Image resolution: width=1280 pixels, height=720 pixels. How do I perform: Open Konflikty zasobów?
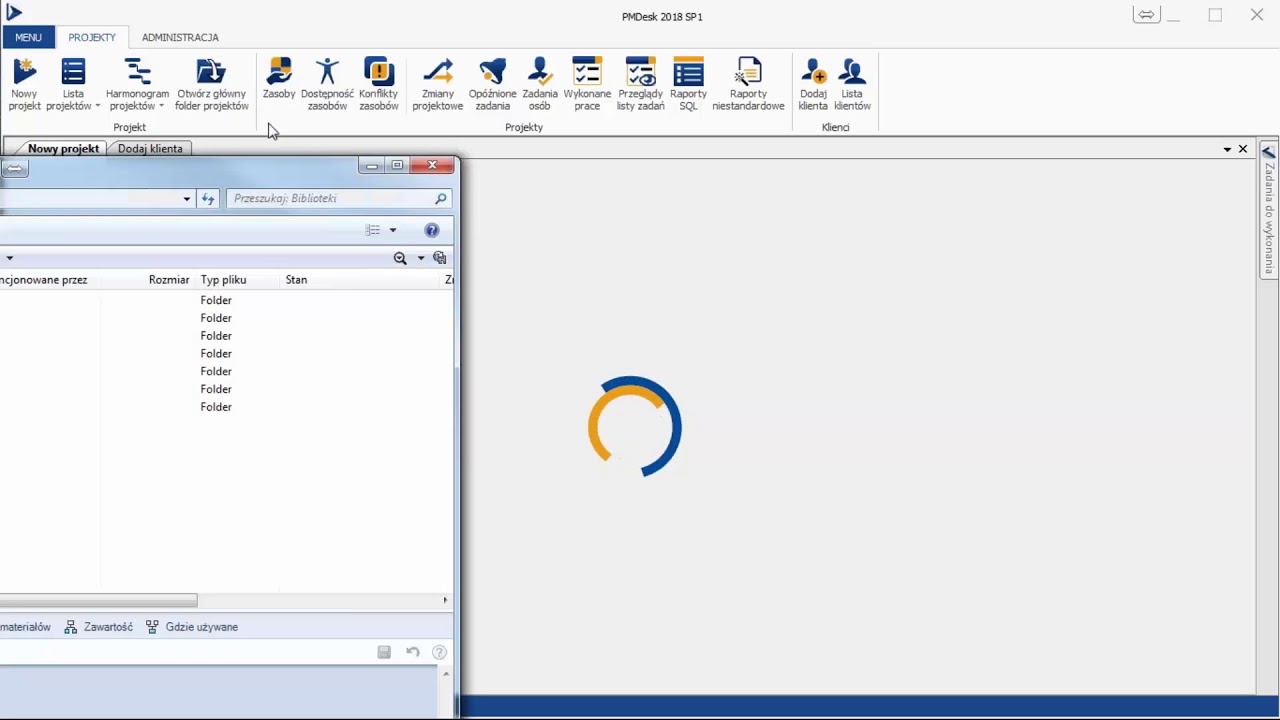tap(378, 84)
